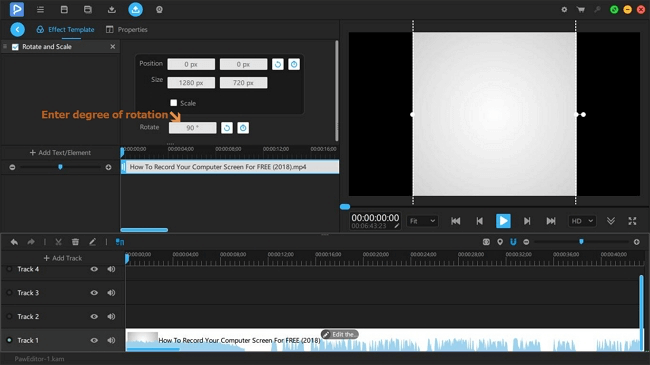Click the register key icon
The height and width of the screenshot is (365, 650).
click(597, 10)
